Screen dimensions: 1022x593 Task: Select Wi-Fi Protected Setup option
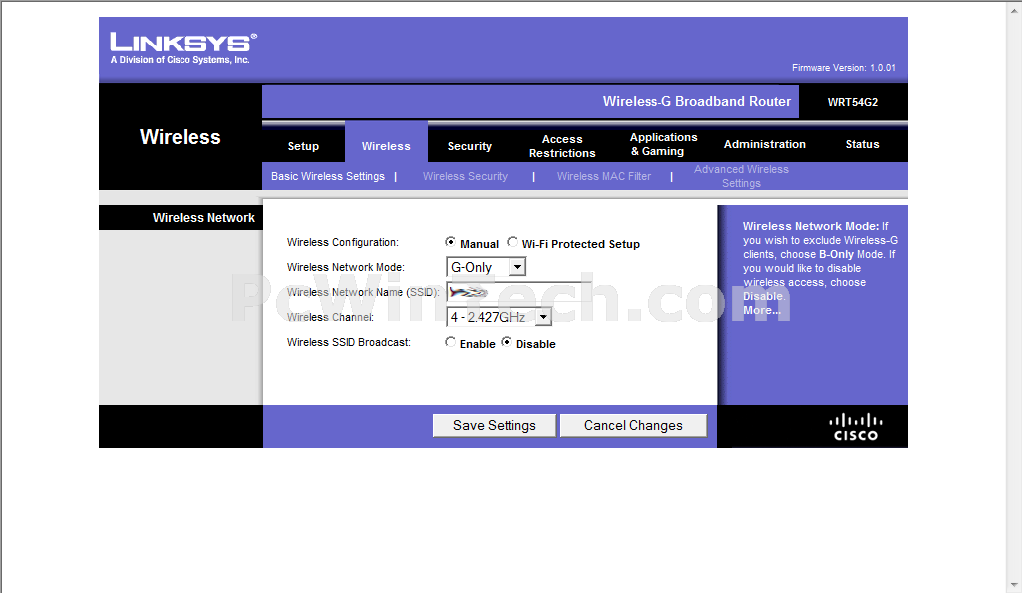pos(512,242)
